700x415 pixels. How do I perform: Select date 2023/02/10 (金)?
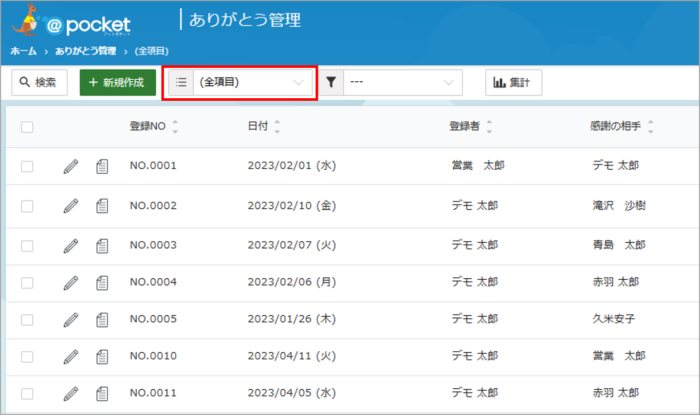tap(292, 206)
